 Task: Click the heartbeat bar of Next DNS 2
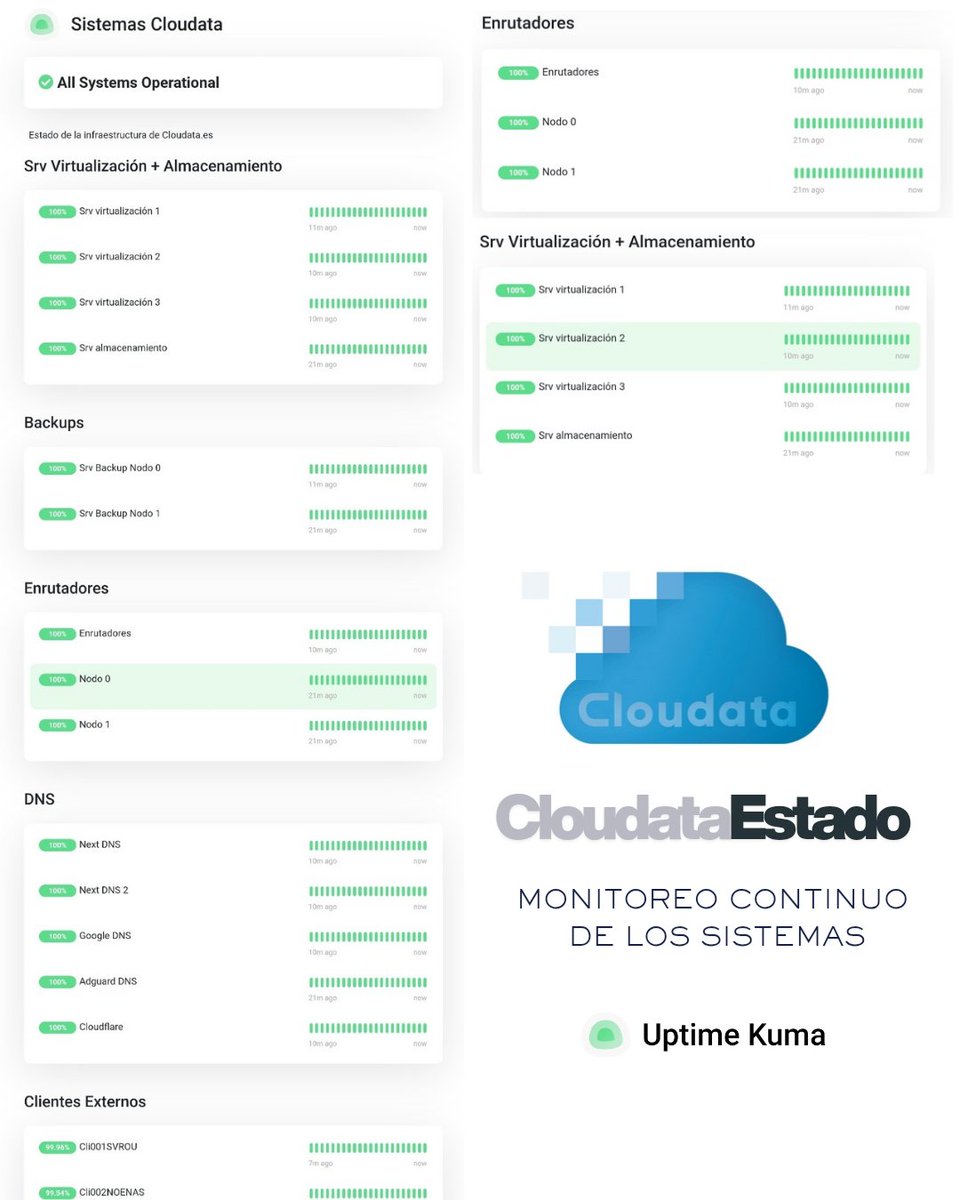[368, 891]
